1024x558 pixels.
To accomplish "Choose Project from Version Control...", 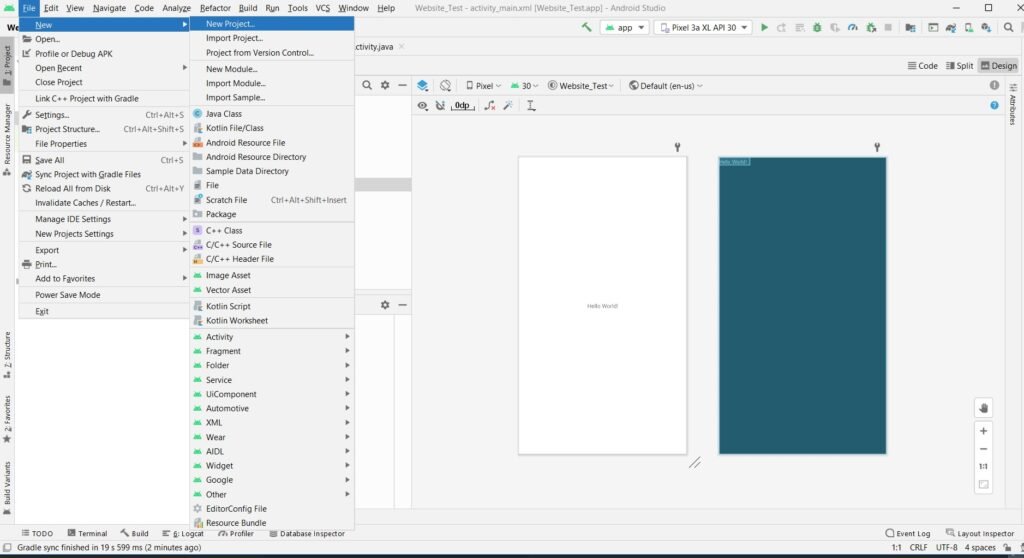I will click(272, 52).
